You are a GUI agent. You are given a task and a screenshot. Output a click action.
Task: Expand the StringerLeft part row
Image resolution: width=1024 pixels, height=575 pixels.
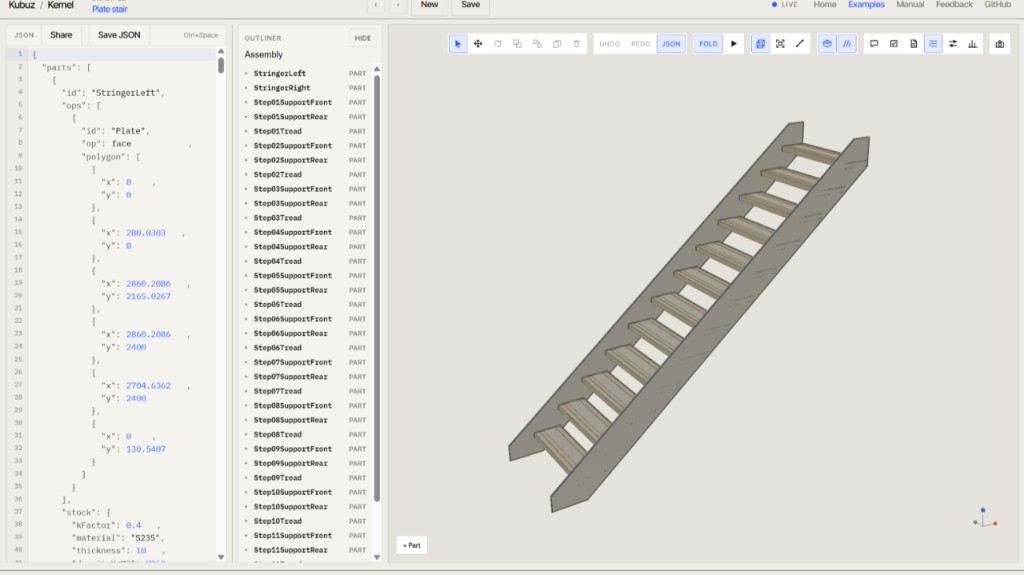coord(246,73)
